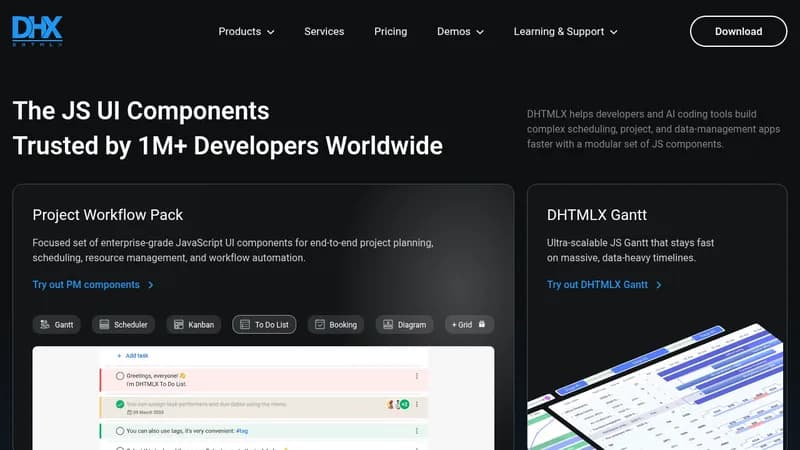Switch to the Kanban tab

(x=194, y=324)
